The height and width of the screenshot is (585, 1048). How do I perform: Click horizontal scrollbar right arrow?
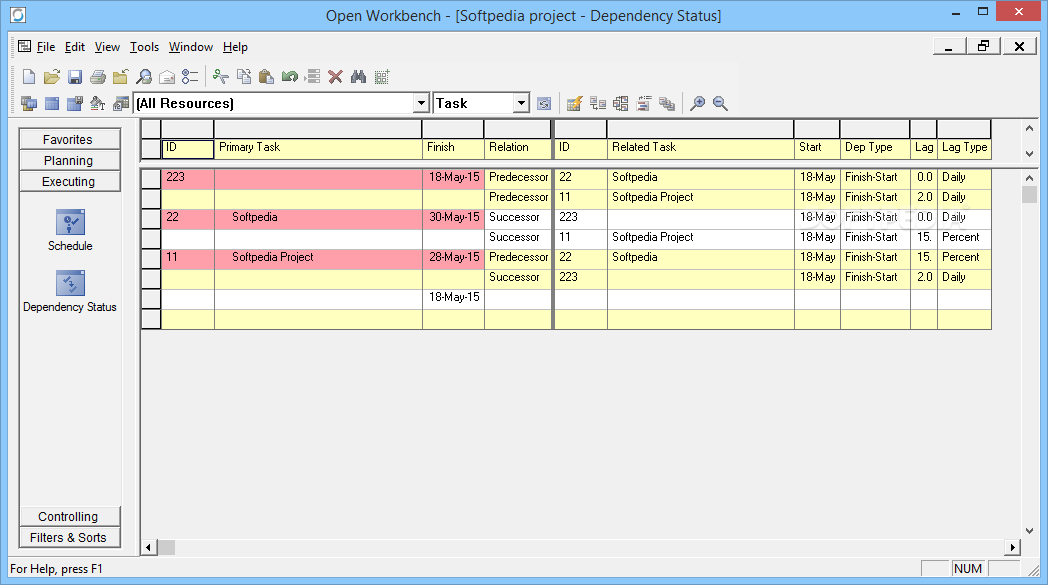coord(1013,548)
